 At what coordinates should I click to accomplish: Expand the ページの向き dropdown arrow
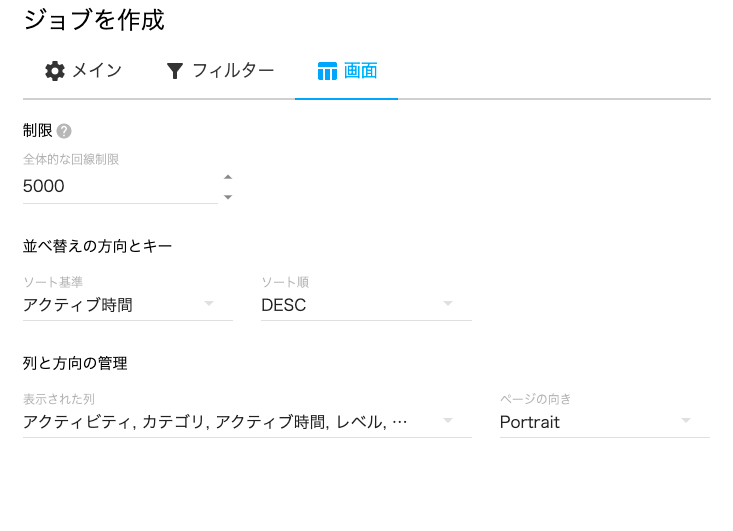(686, 421)
